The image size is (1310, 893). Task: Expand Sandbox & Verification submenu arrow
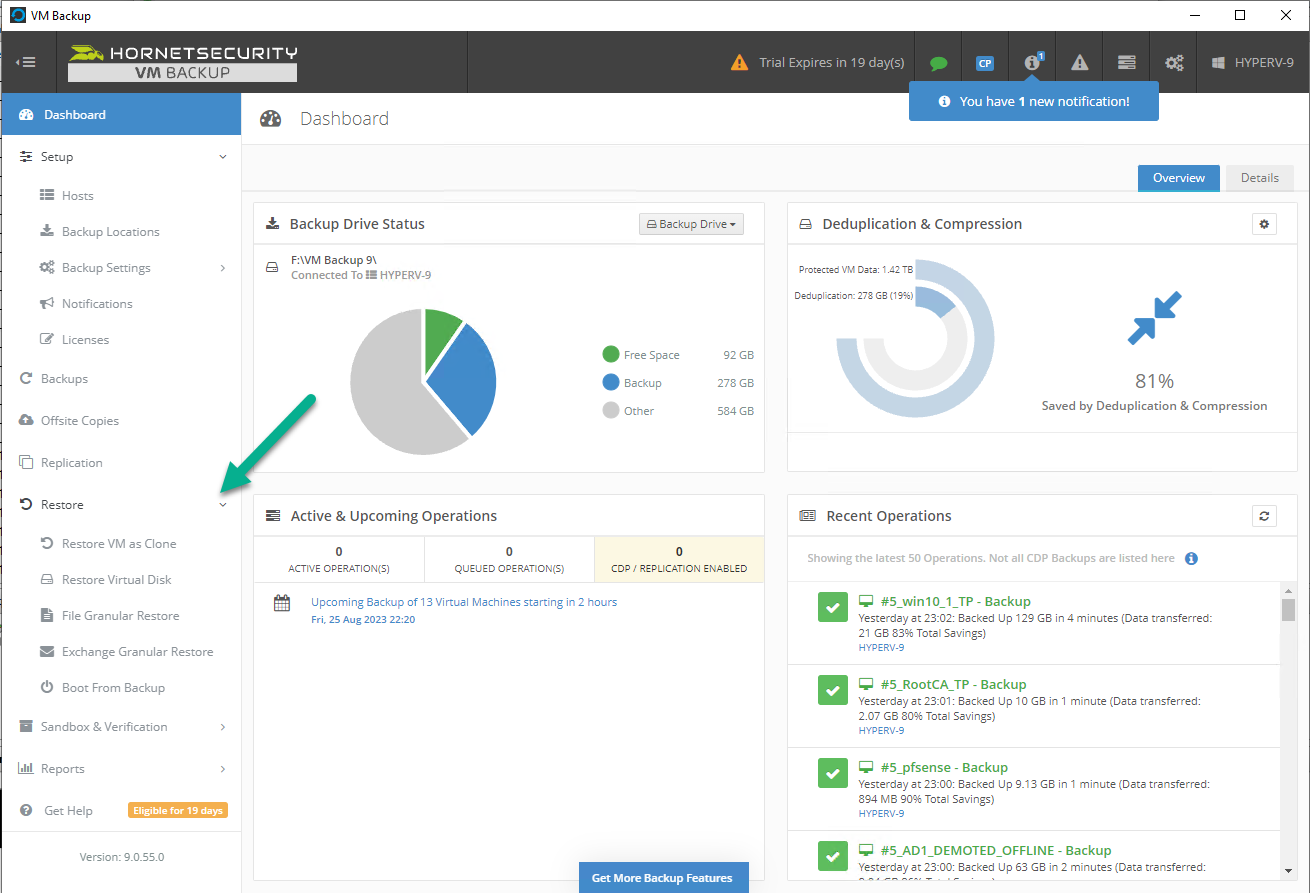tap(223, 727)
